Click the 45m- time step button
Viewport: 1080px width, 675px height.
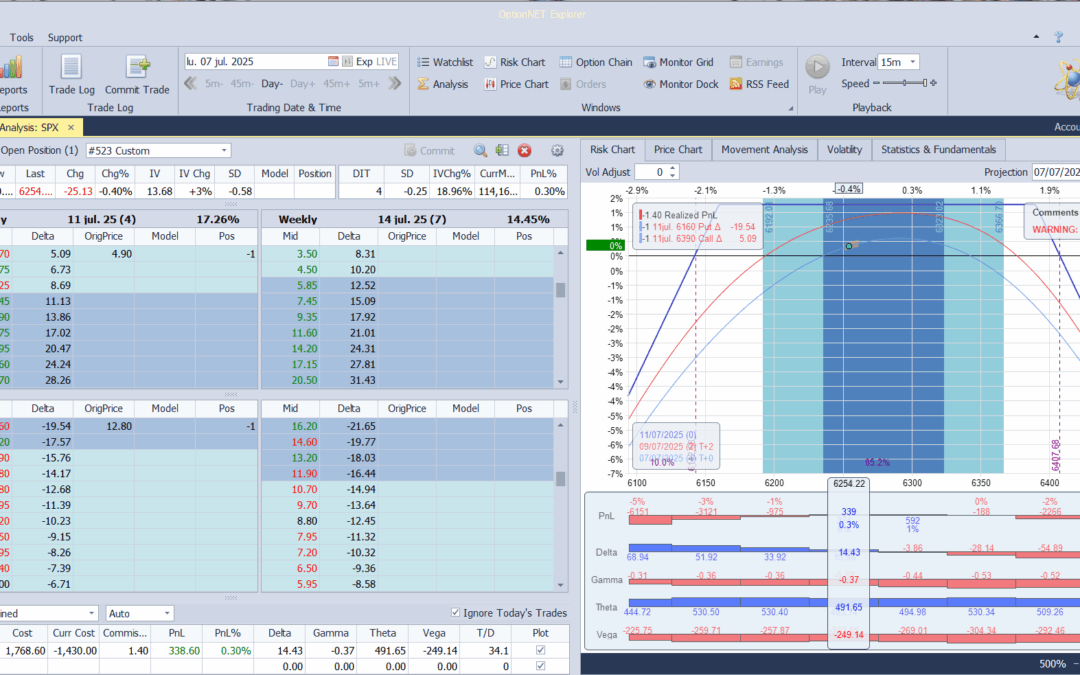coord(242,83)
